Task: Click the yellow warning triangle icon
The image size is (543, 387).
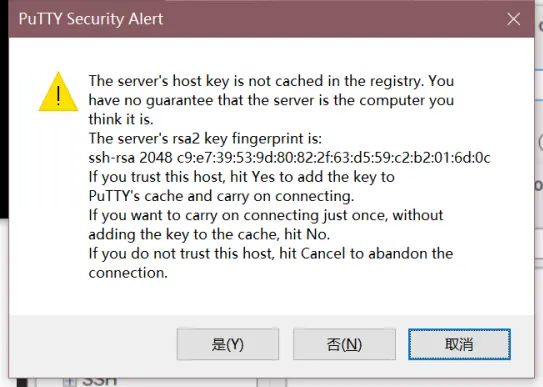Action: [x=58, y=92]
